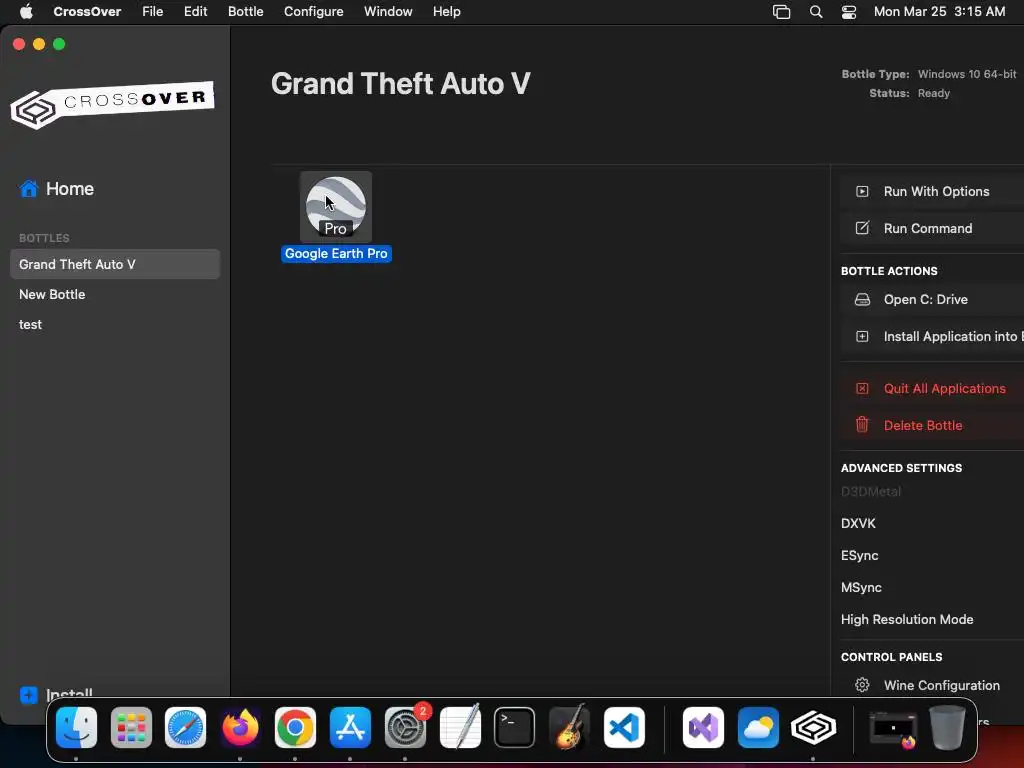Open Launchpad from the Dock
This screenshot has width=1024, height=768.
(x=131, y=728)
